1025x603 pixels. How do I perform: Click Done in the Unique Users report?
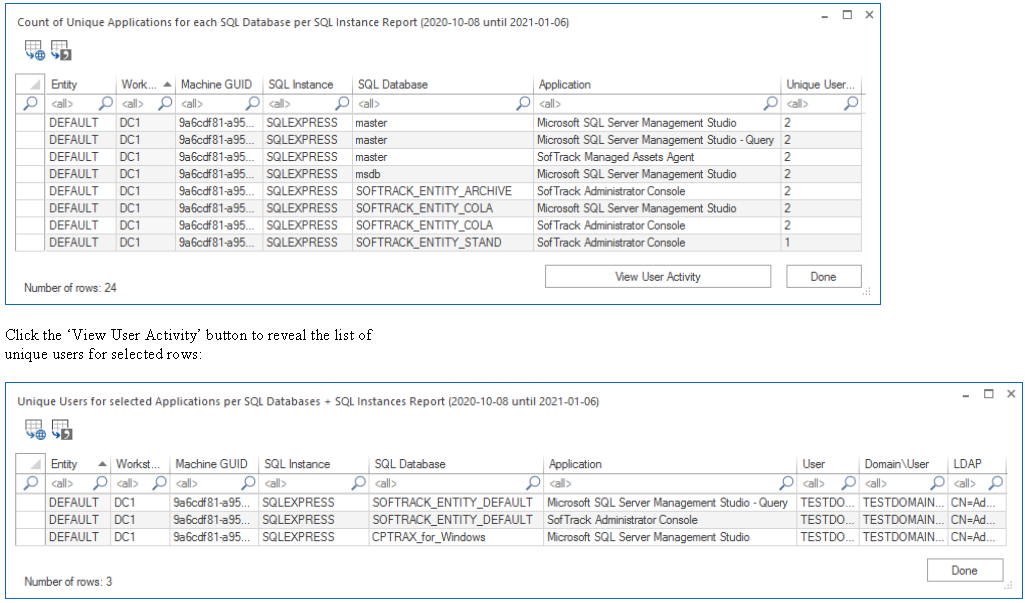(964, 570)
